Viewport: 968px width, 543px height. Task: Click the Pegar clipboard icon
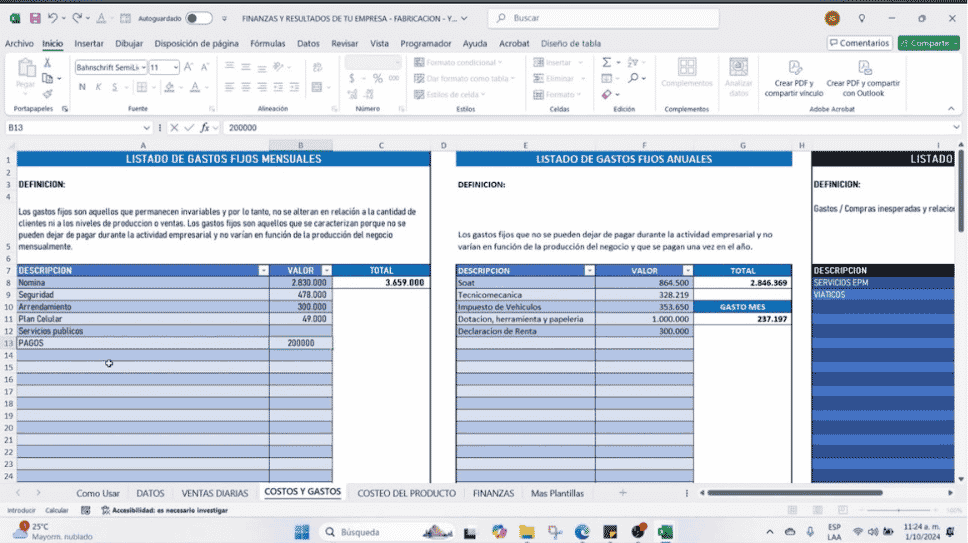[26, 69]
